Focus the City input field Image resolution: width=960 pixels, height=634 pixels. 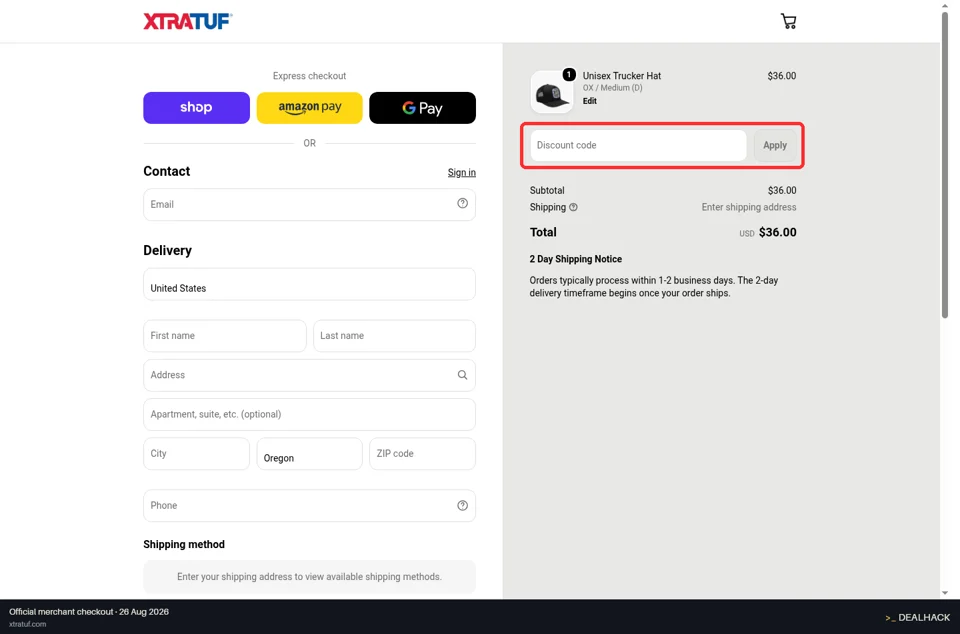click(x=197, y=453)
